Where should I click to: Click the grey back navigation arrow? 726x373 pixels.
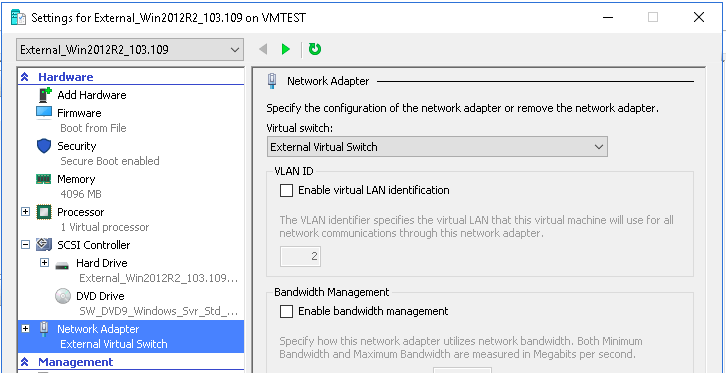pyautogui.click(x=263, y=49)
